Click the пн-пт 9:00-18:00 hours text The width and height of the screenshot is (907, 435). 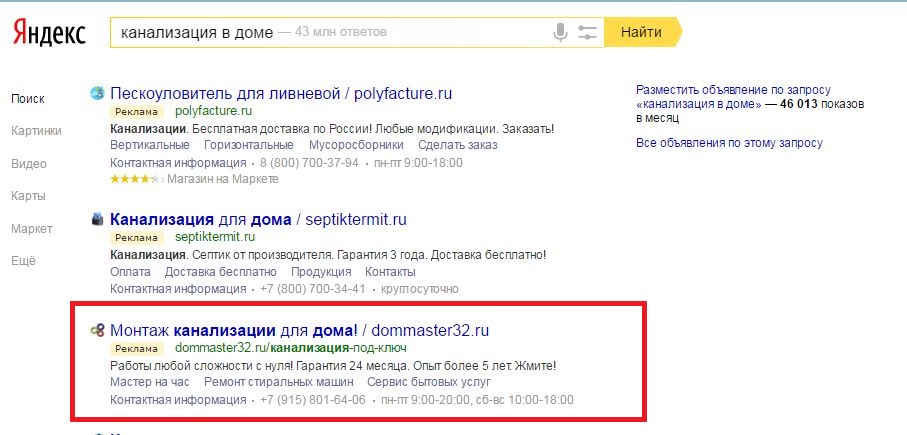click(418, 163)
